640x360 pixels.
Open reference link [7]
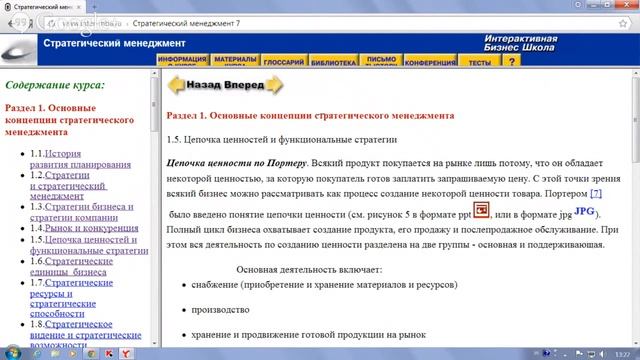(x=596, y=193)
